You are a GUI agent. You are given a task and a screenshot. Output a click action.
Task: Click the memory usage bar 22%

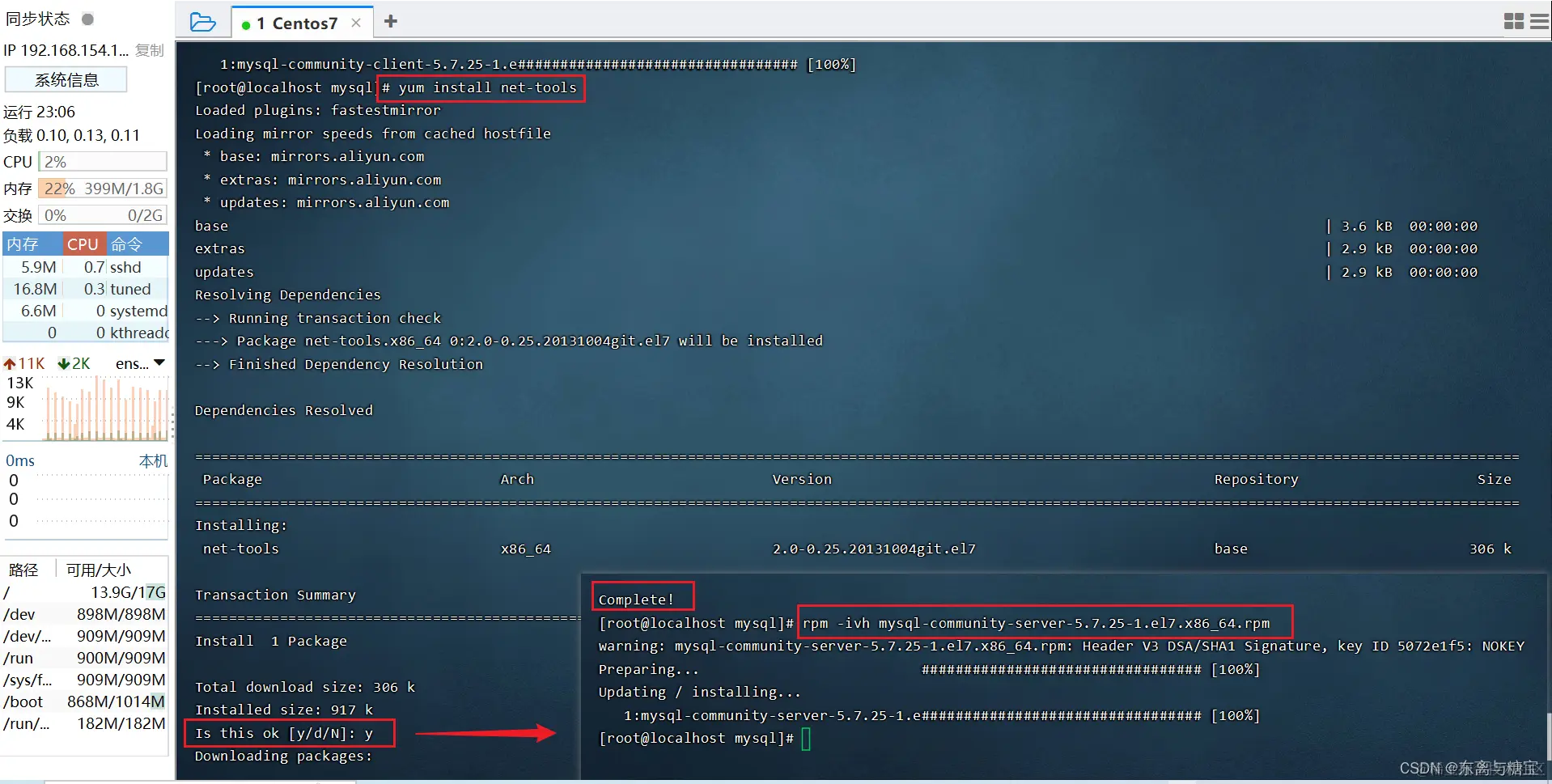pos(103,189)
